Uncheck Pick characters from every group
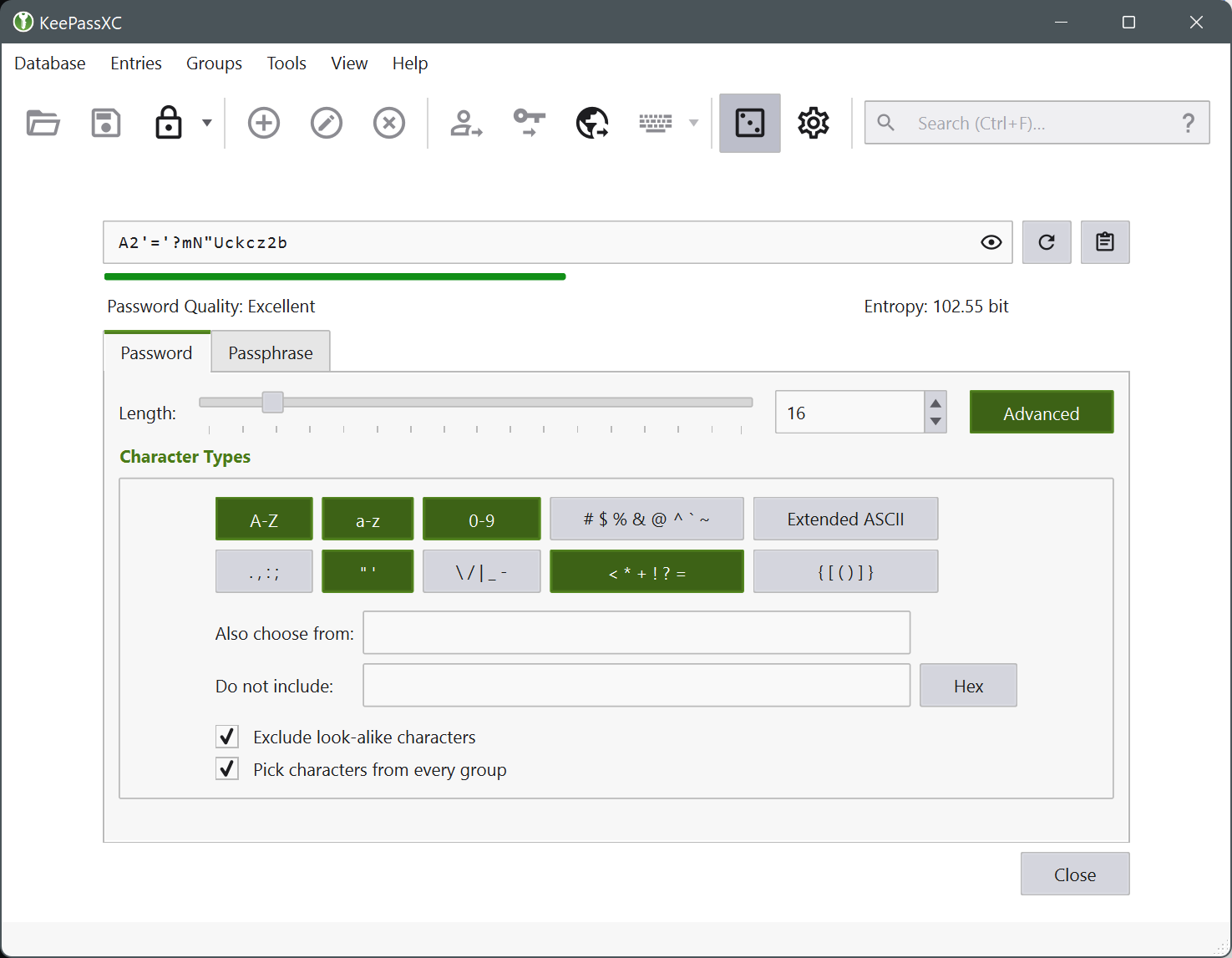Viewport: 1232px width, 958px height. tap(227, 769)
